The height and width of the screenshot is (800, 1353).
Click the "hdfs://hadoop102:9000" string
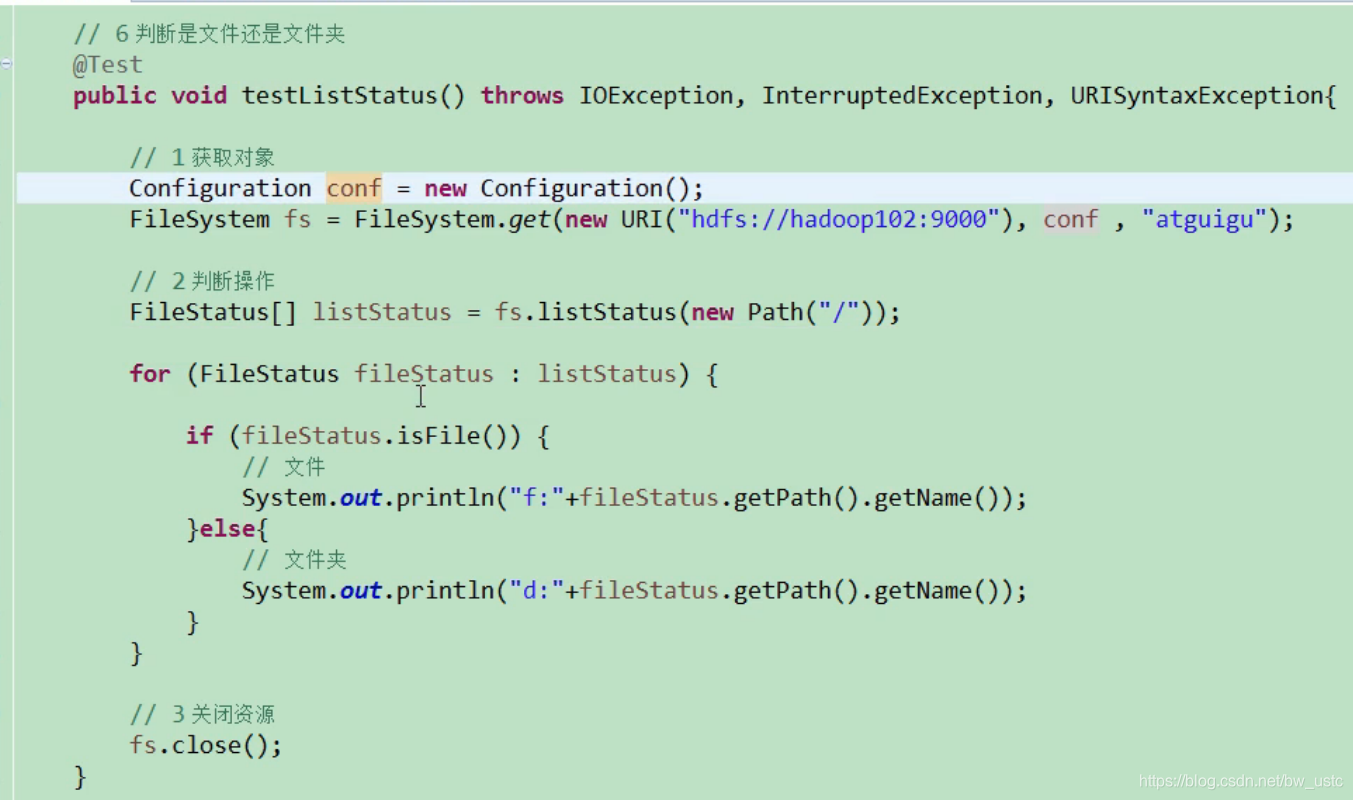click(840, 219)
